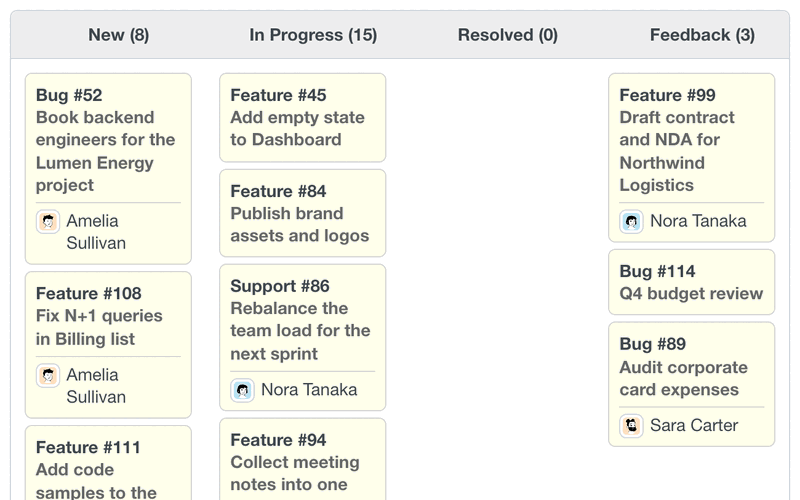Open the Feature #94 card title
Screen dimensions: 800x500
[x=278, y=440]
